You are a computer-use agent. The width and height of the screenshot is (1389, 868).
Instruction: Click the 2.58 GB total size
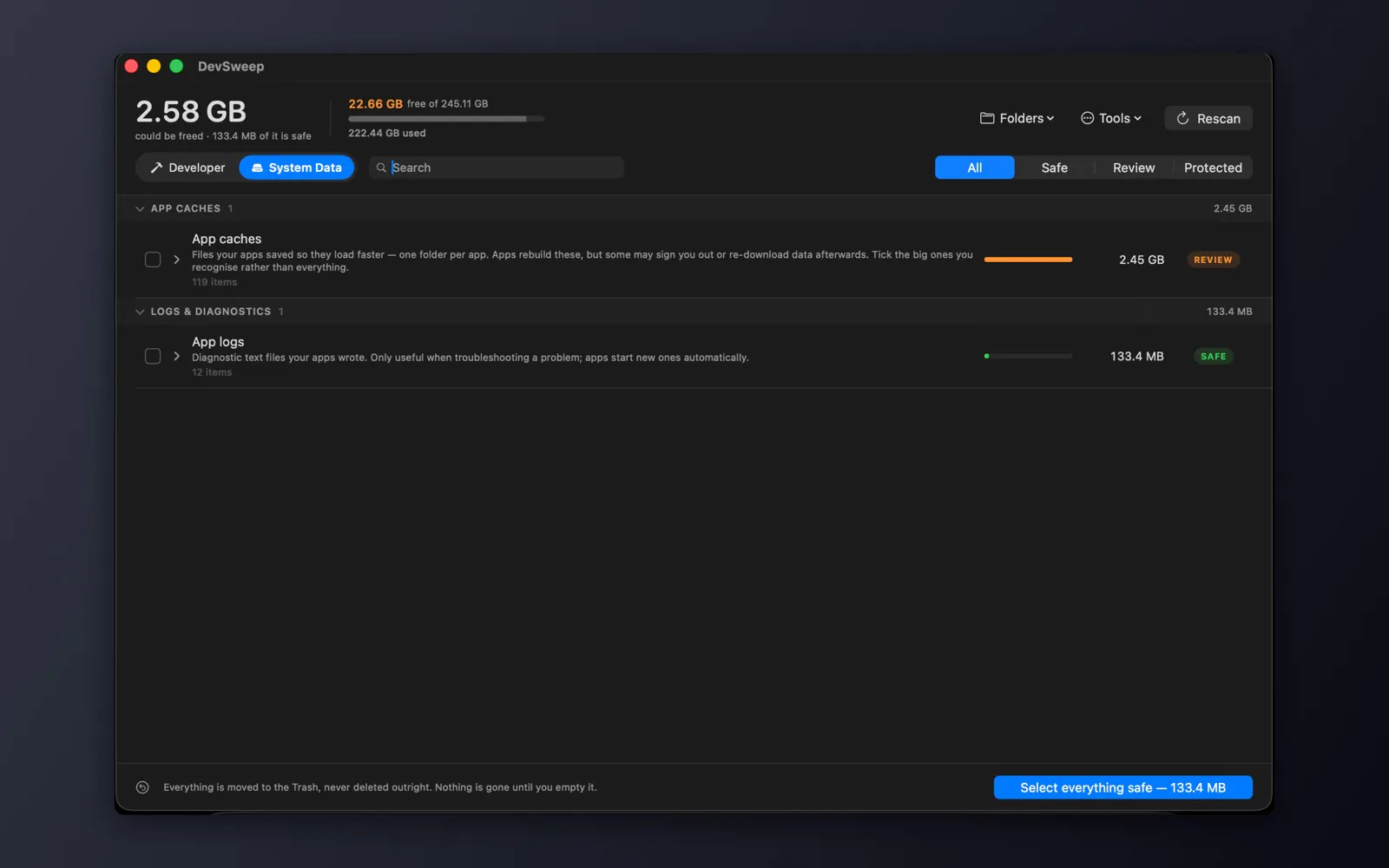[x=191, y=111]
